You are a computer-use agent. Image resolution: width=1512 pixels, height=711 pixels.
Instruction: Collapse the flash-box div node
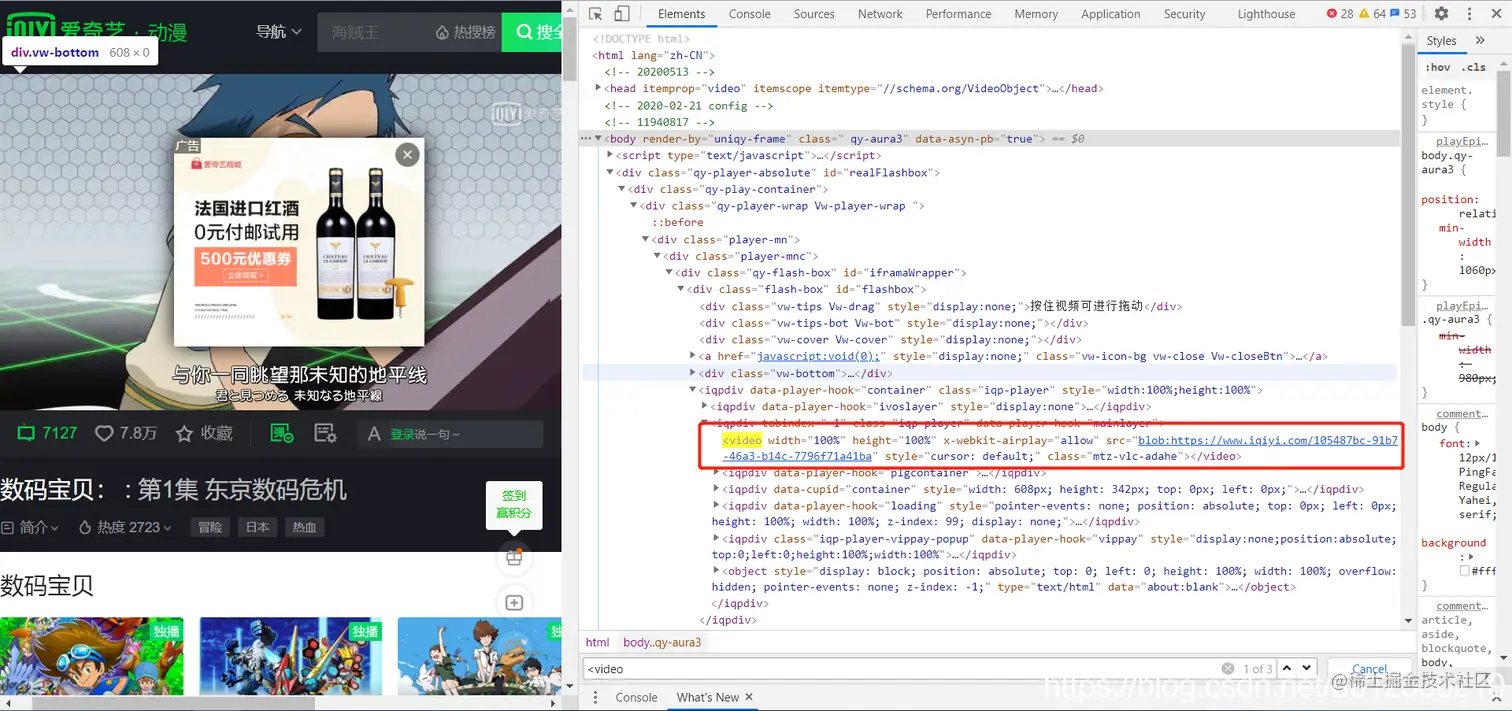[682, 289]
